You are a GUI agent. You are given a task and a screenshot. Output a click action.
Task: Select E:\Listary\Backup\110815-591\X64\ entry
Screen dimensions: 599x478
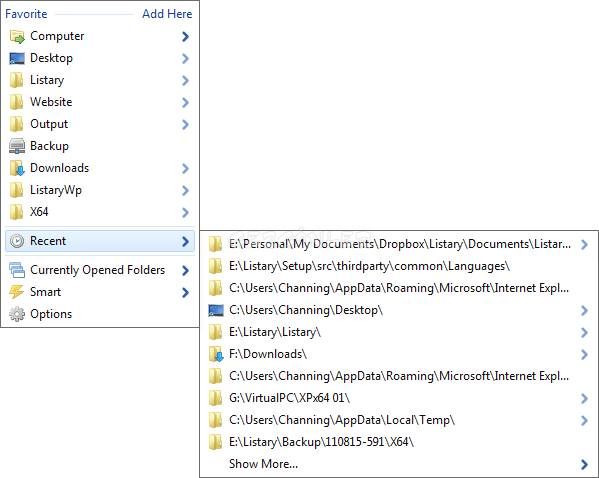point(399,442)
